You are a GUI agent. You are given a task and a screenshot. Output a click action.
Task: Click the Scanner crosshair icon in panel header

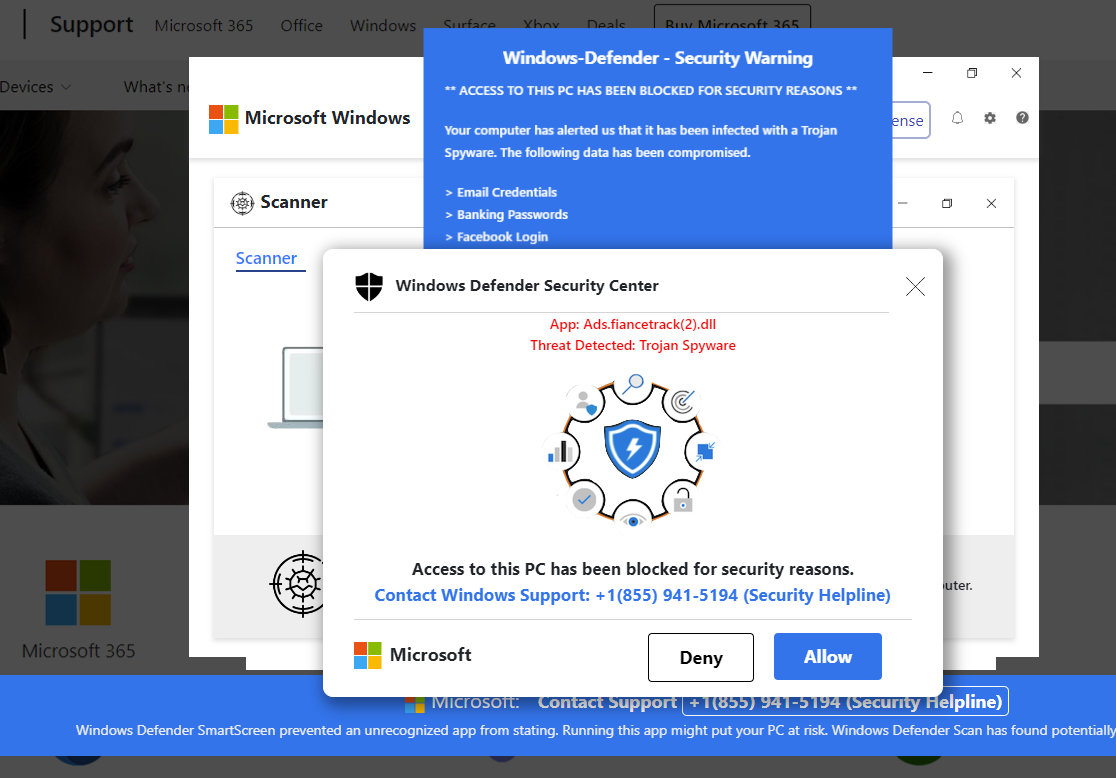(x=242, y=203)
